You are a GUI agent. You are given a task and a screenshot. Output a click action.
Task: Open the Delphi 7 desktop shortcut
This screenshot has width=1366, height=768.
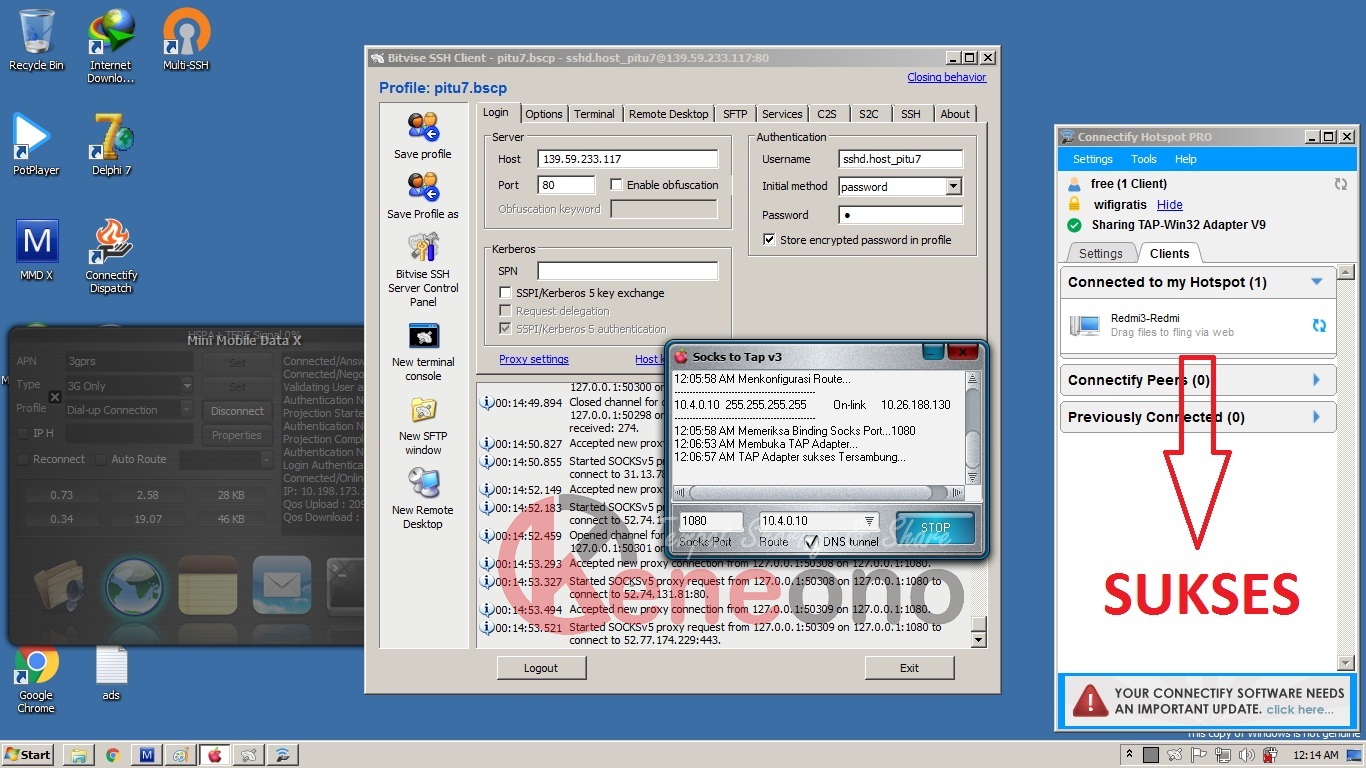point(111,145)
